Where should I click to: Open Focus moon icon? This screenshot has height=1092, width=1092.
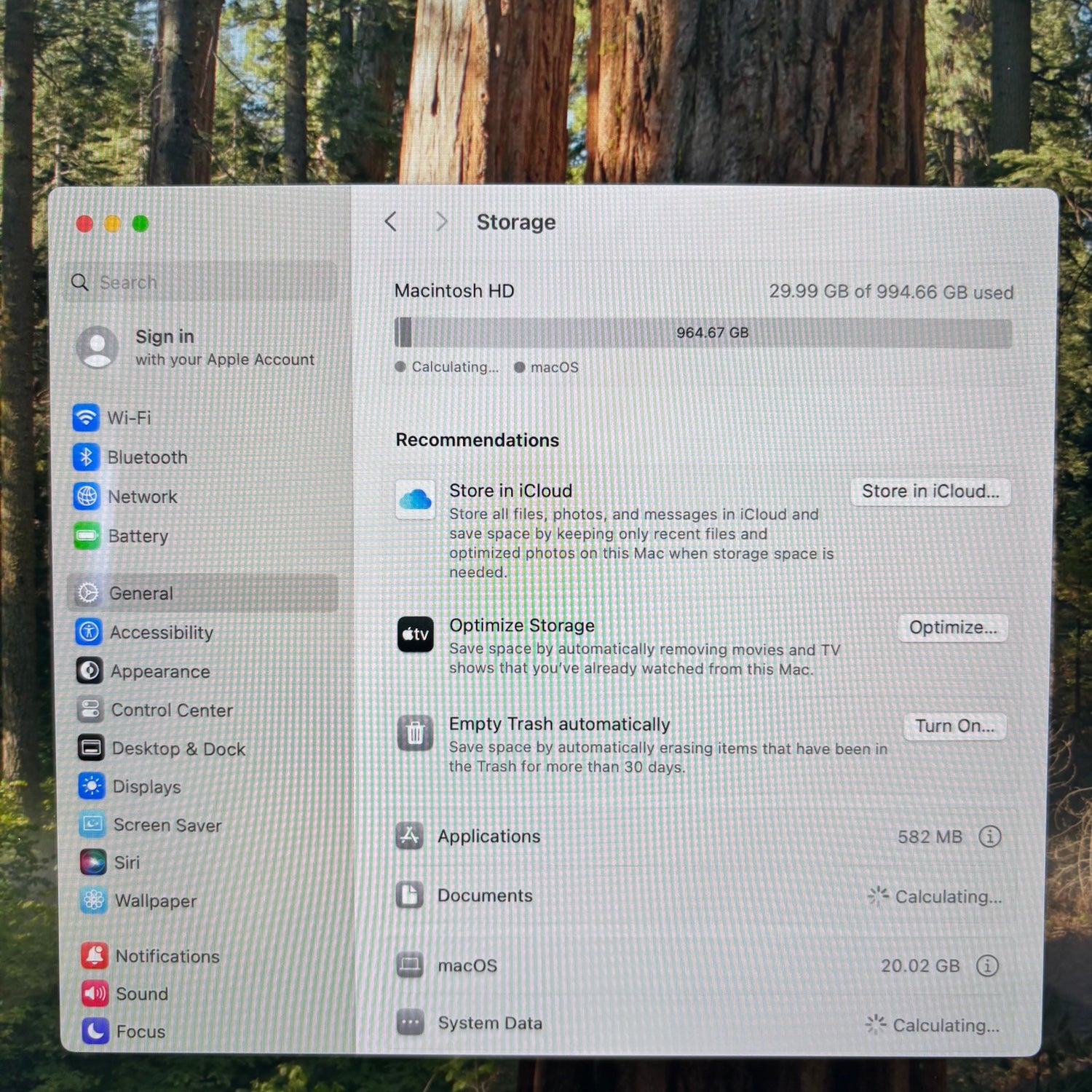[x=95, y=1031]
